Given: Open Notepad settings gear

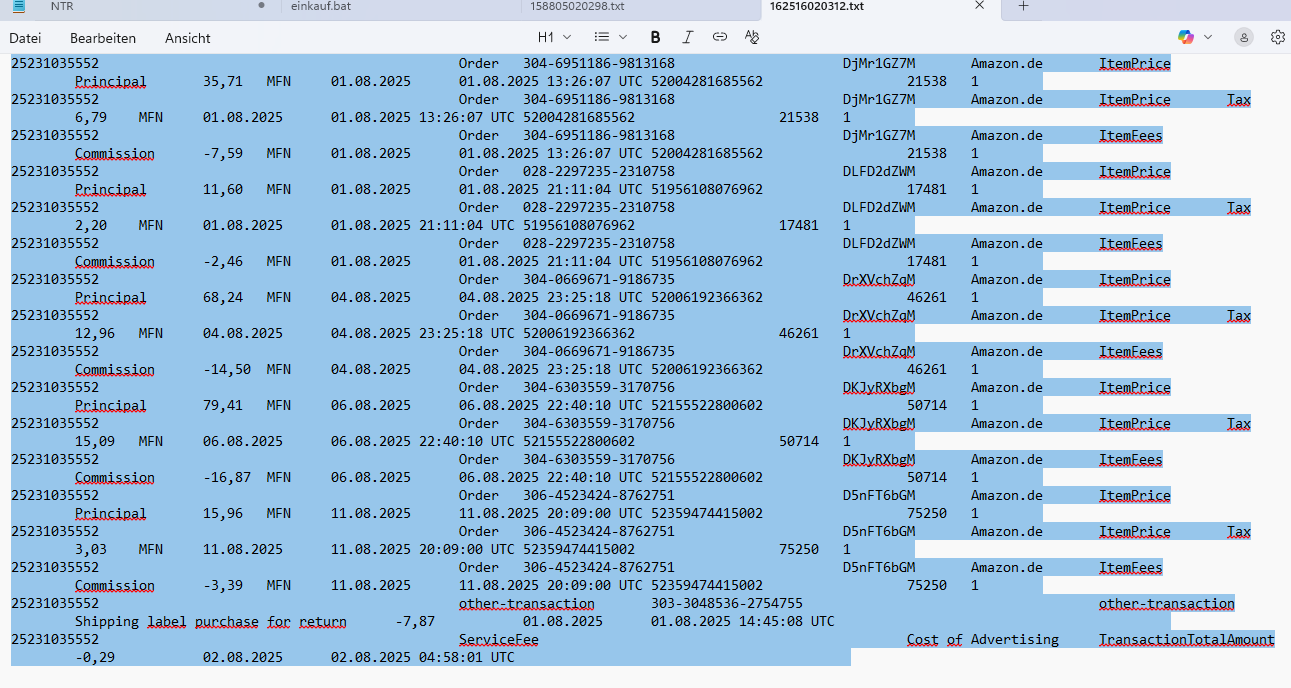Looking at the screenshot, I should [x=1277, y=37].
